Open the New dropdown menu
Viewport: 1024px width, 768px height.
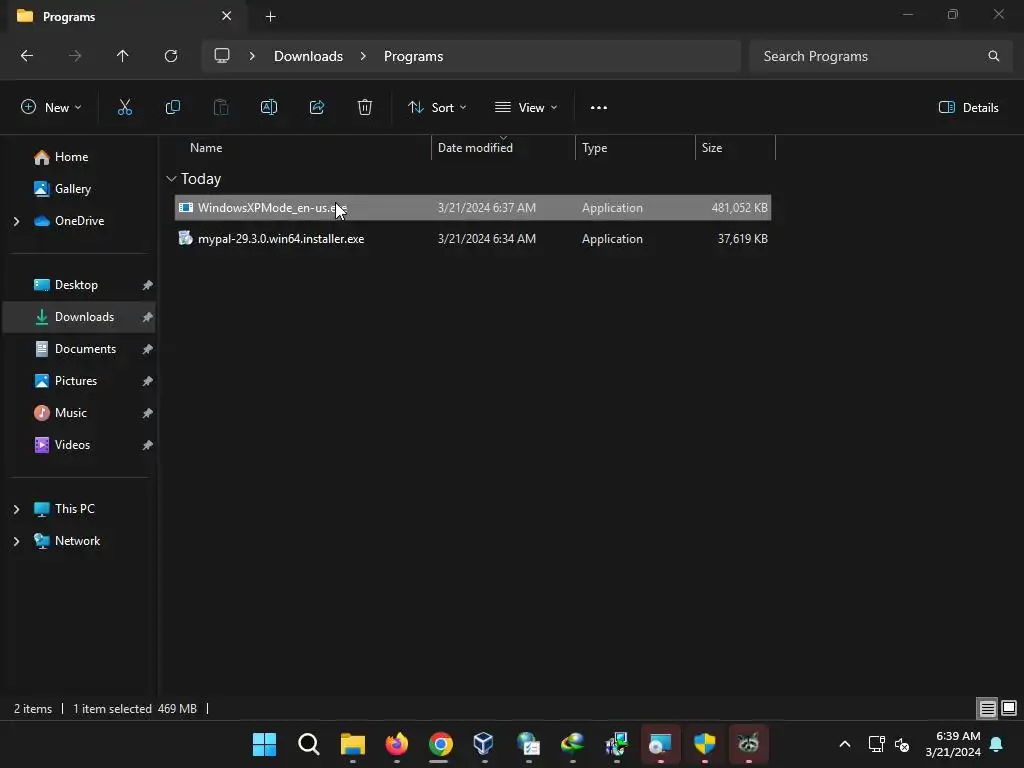(x=52, y=108)
